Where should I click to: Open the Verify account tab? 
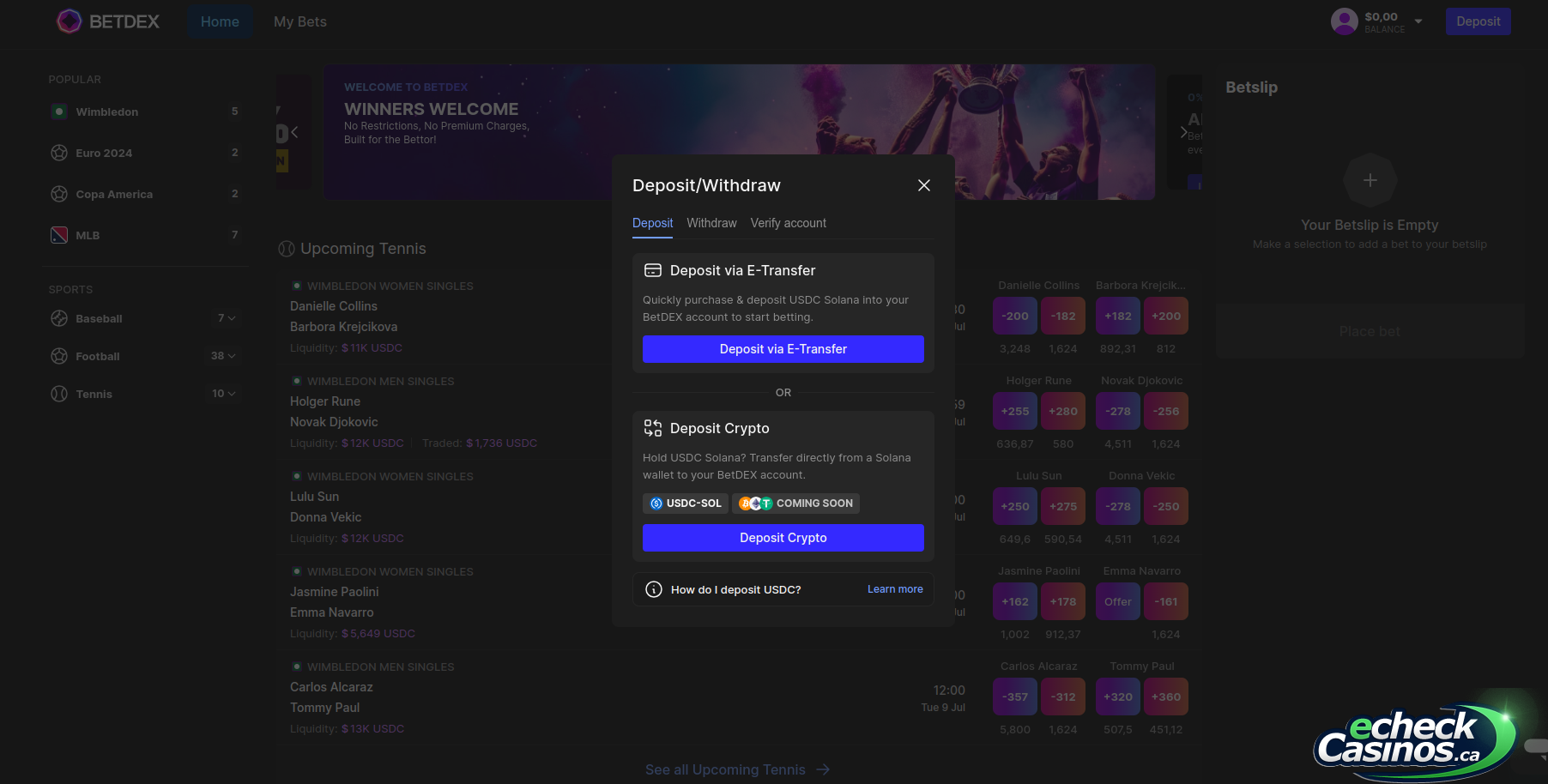pyautogui.click(x=789, y=223)
